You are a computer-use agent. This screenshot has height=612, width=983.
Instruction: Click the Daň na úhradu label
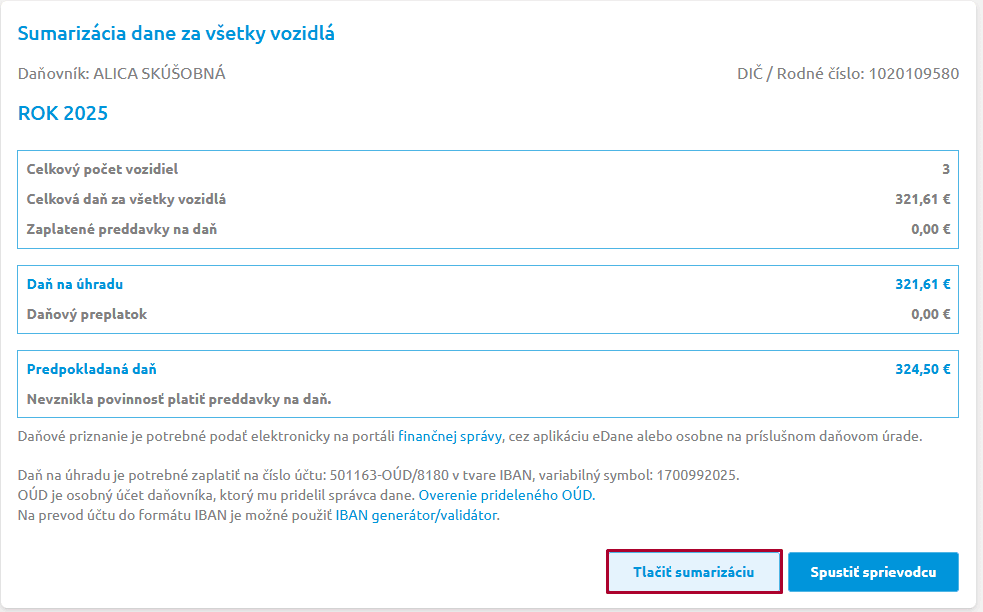[75, 284]
